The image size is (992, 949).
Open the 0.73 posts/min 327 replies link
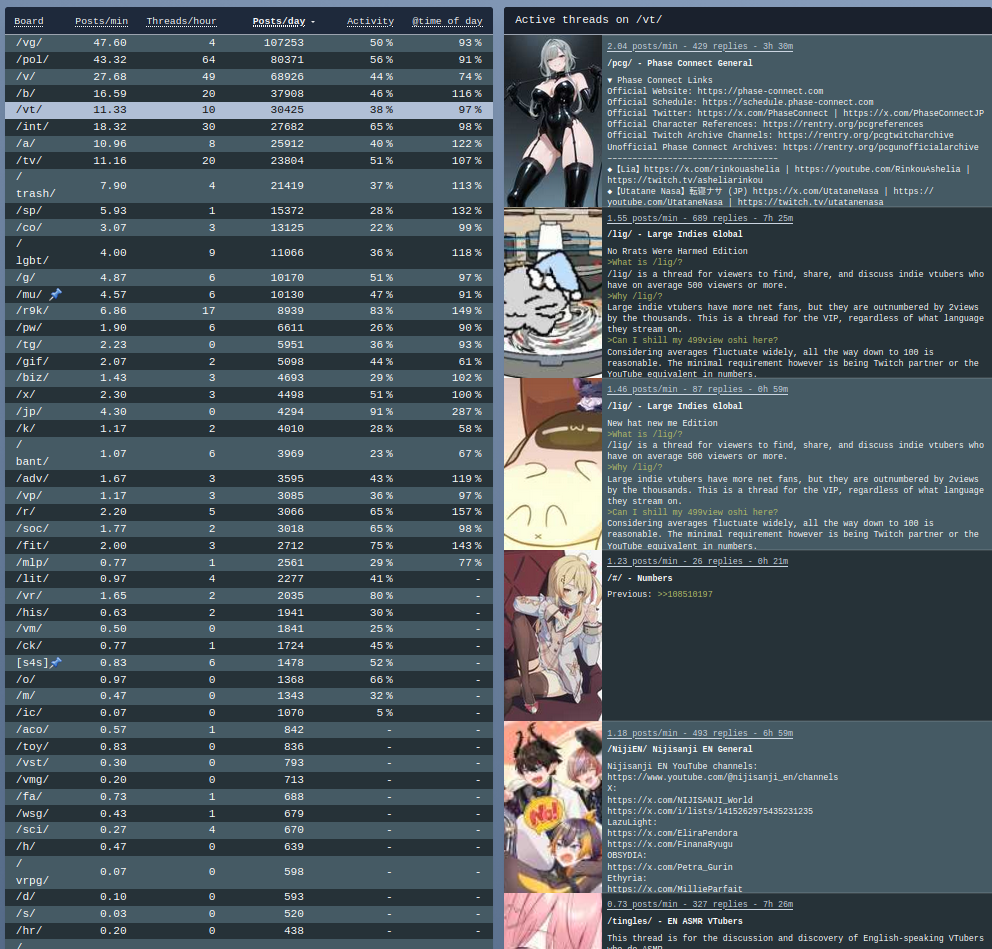coord(700,904)
